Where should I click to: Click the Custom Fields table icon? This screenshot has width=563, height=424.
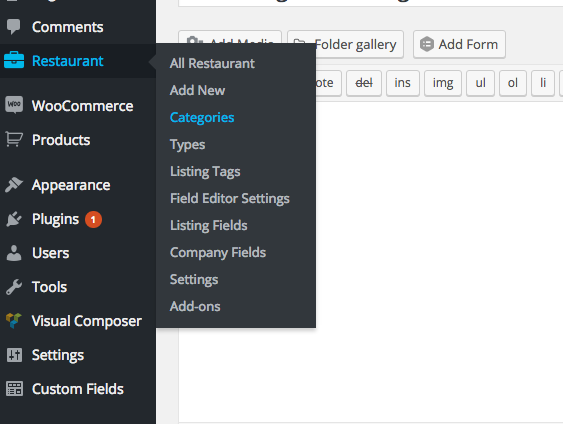coord(14,389)
